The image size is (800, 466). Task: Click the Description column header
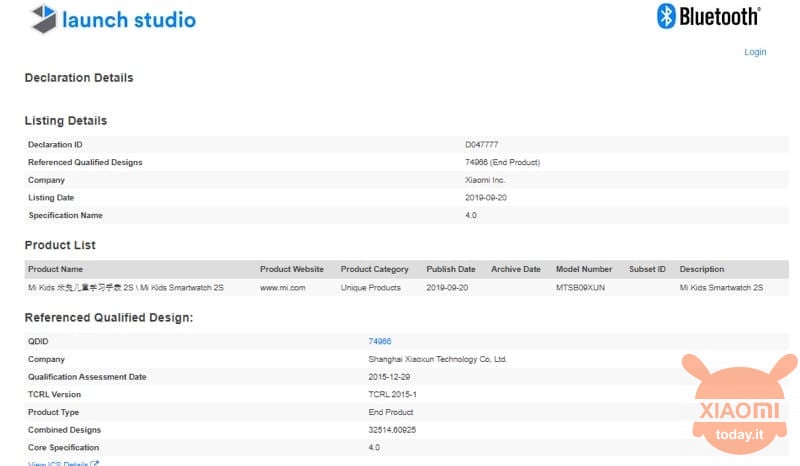[x=702, y=269]
